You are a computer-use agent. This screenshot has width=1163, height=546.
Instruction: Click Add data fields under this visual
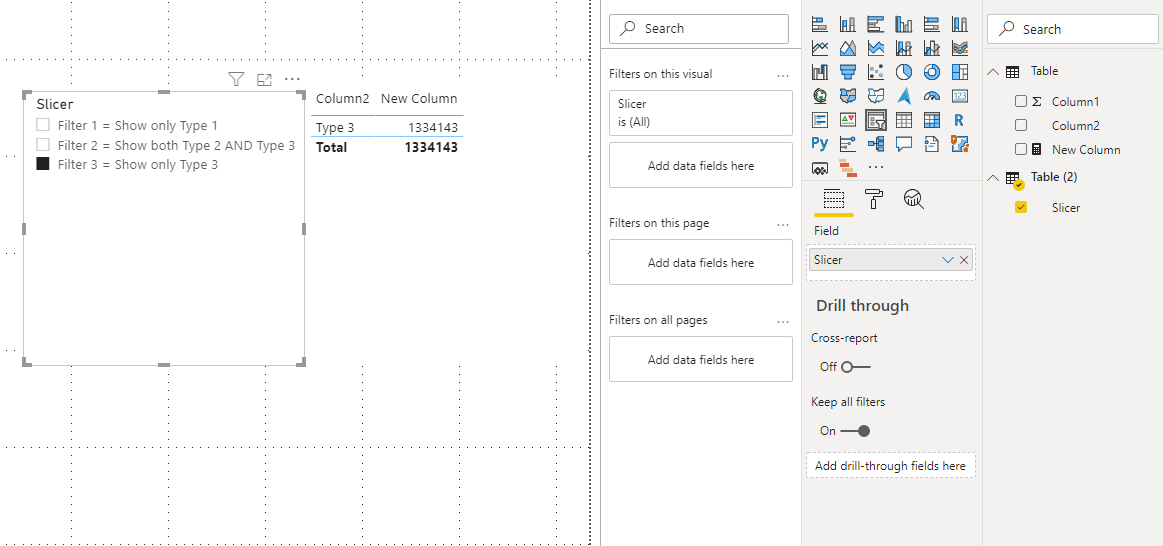[x=701, y=165]
